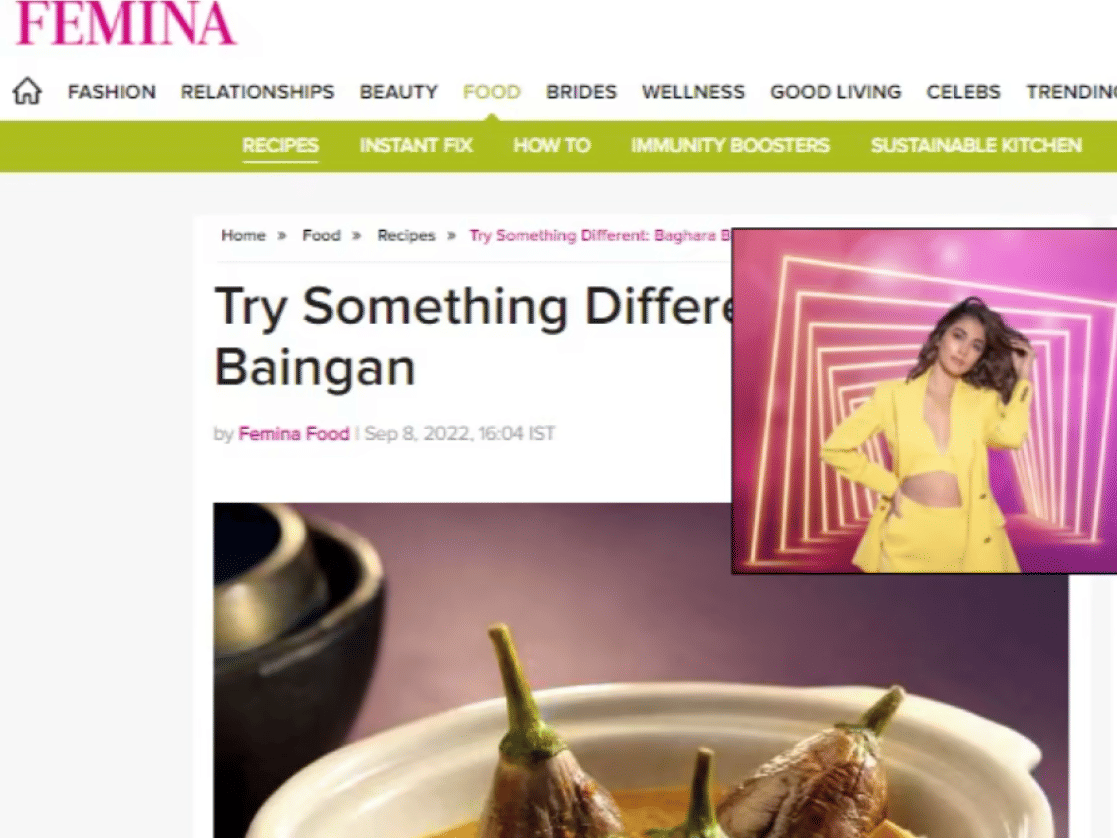Select the Immunity Boosters tab
This screenshot has height=838, width=1117.
pos(730,145)
